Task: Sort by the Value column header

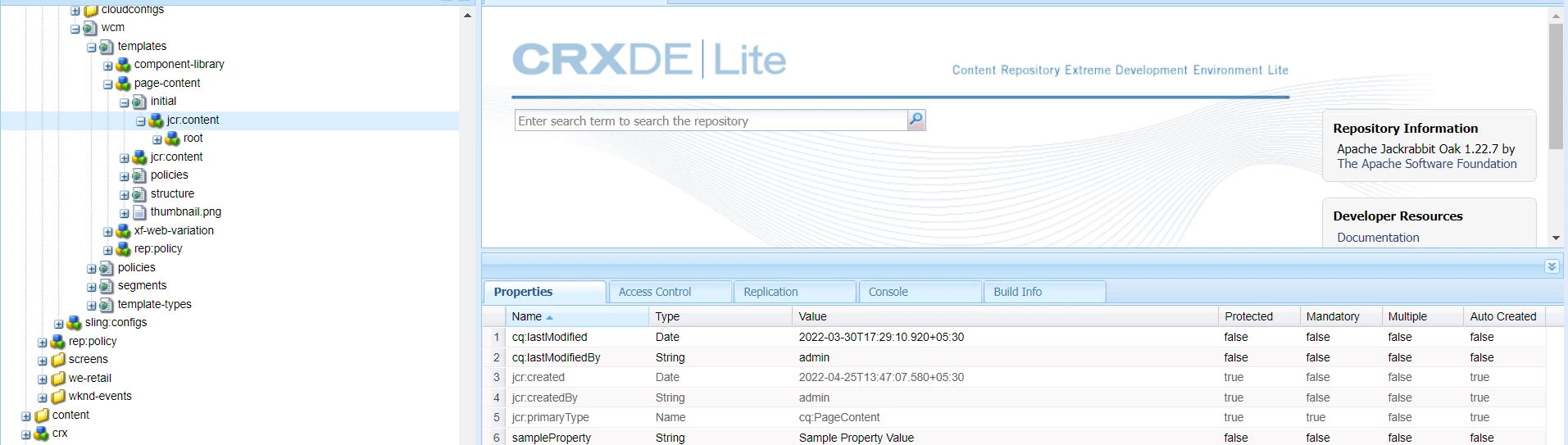Action: pos(1005,316)
